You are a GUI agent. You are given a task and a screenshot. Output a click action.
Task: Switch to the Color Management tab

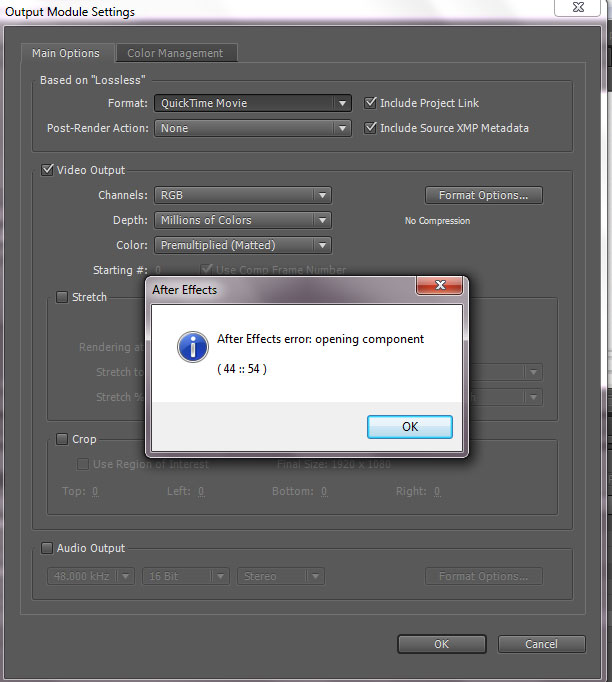coord(176,53)
